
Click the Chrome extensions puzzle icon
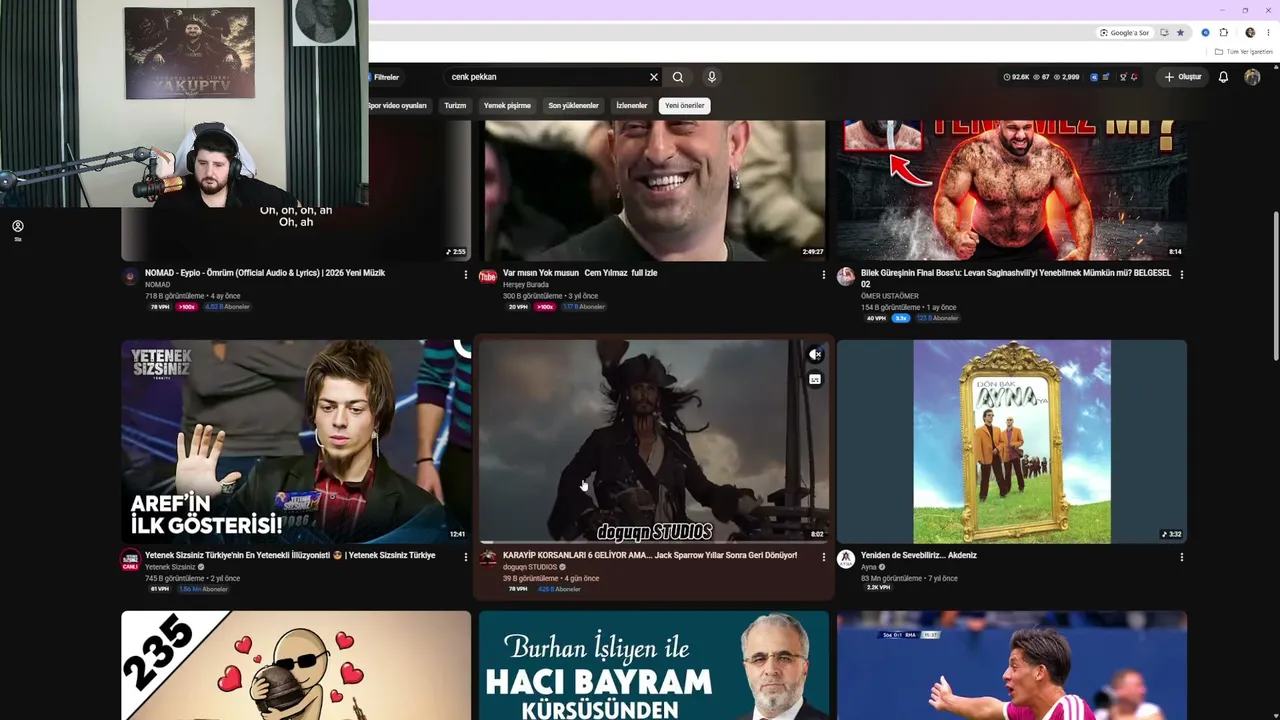pyautogui.click(x=1223, y=33)
